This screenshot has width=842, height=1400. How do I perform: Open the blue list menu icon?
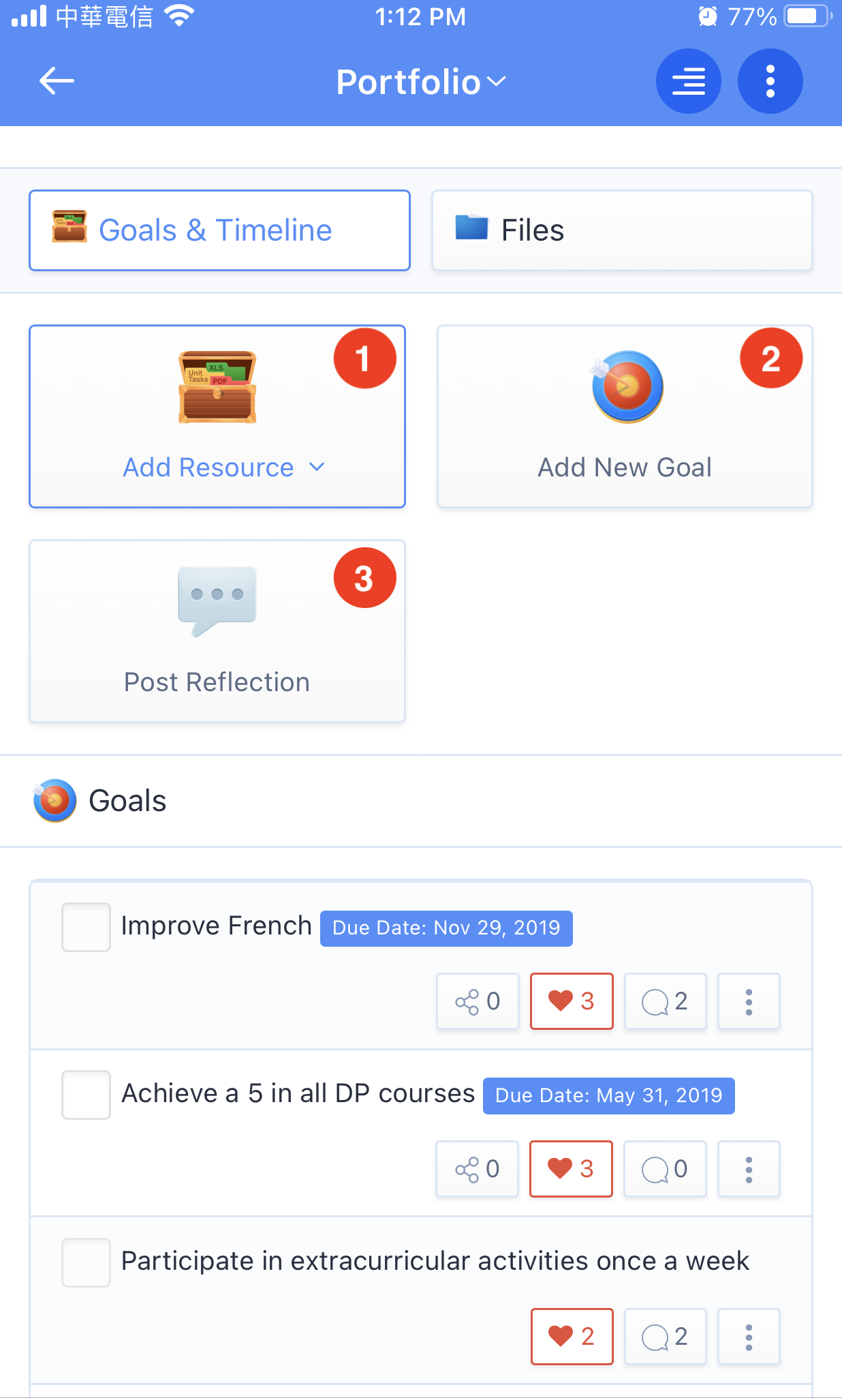point(688,81)
